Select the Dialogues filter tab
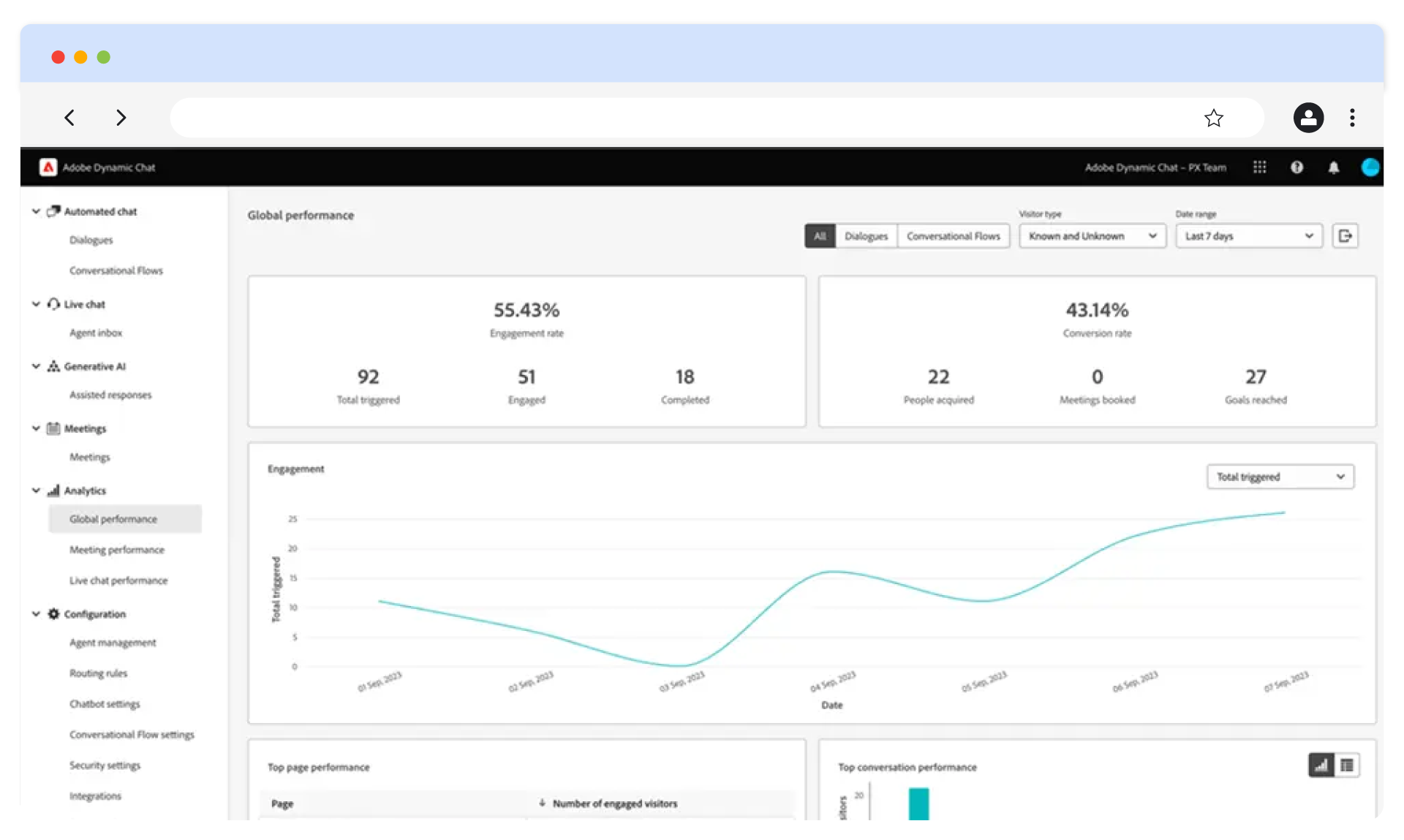The width and height of the screenshot is (1404, 840). click(866, 236)
